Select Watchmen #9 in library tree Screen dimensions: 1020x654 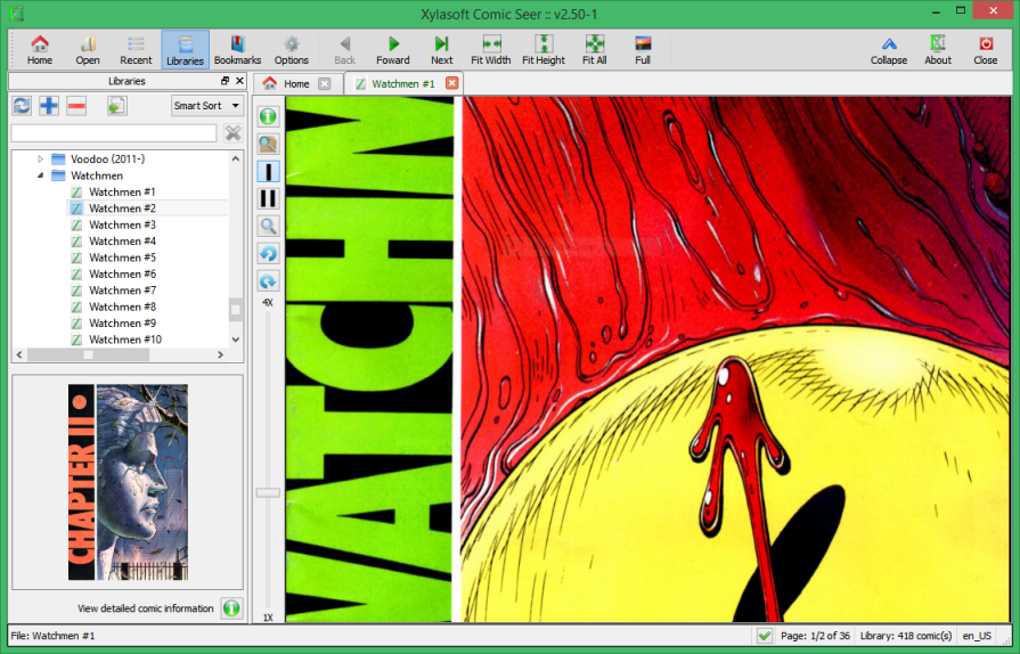pyautogui.click(x=122, y=323)
